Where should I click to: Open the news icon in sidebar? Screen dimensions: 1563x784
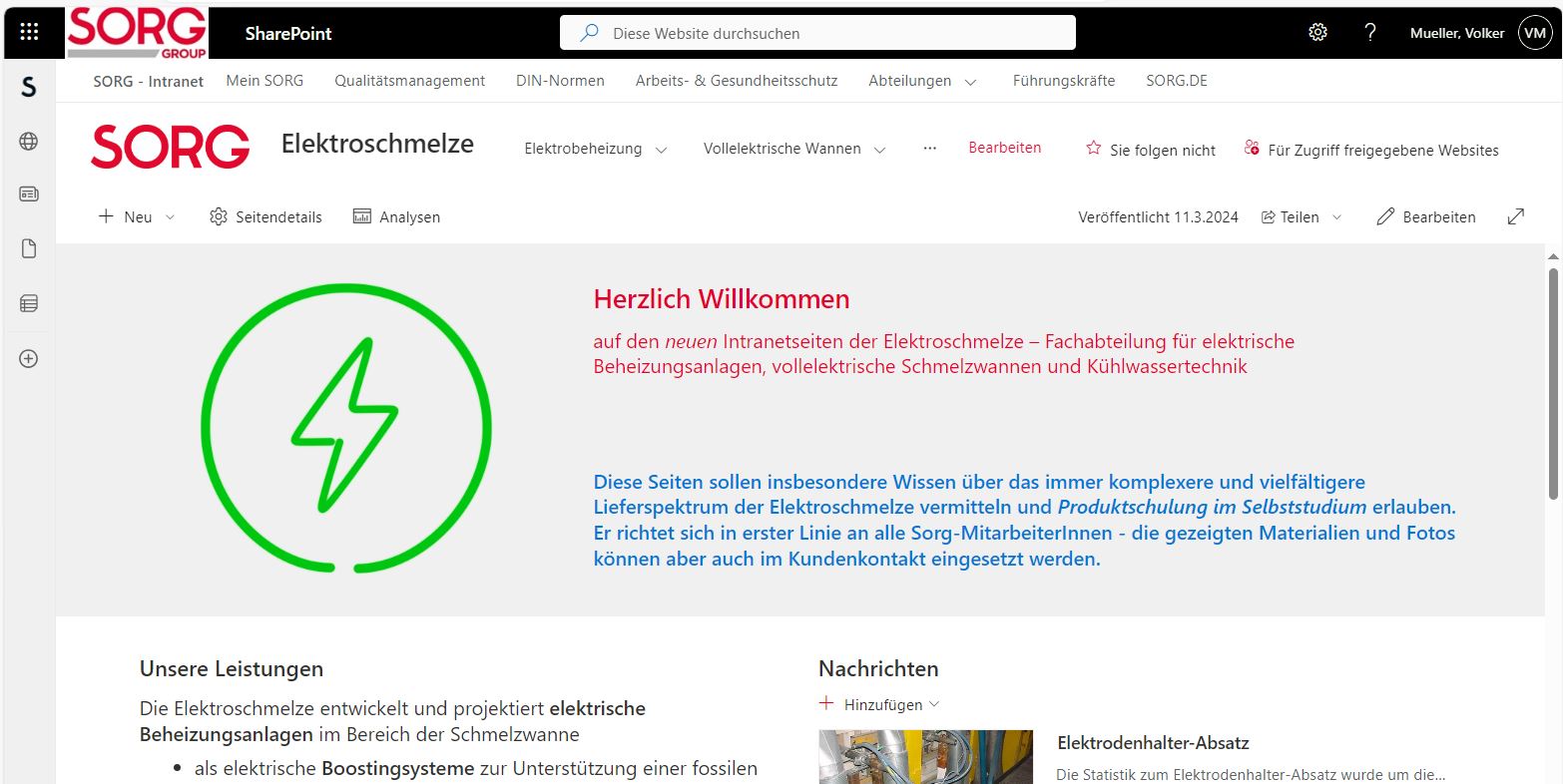tap(29, 195)
